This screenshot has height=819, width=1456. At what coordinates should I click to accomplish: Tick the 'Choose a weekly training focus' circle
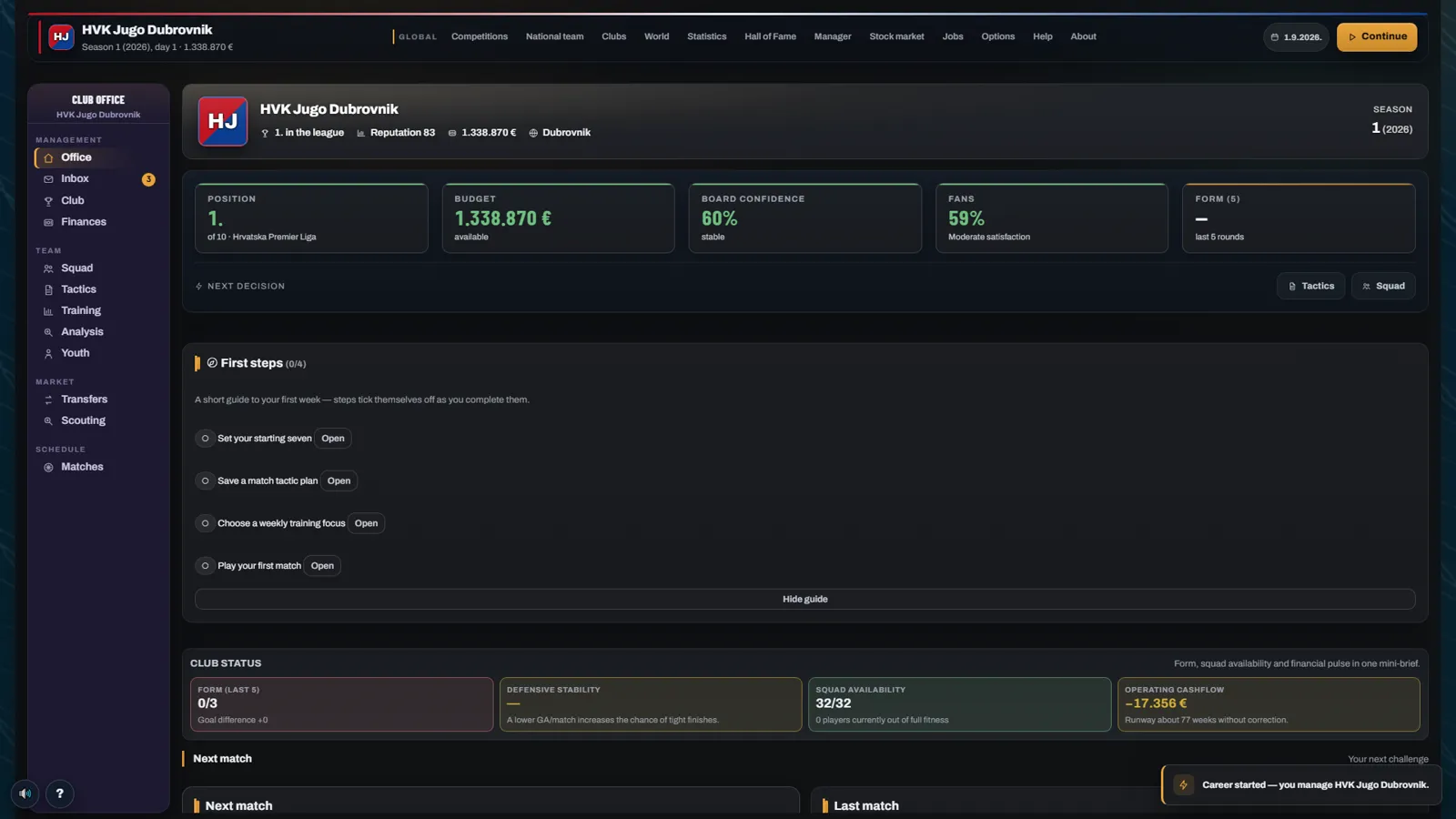coord(205,523)
